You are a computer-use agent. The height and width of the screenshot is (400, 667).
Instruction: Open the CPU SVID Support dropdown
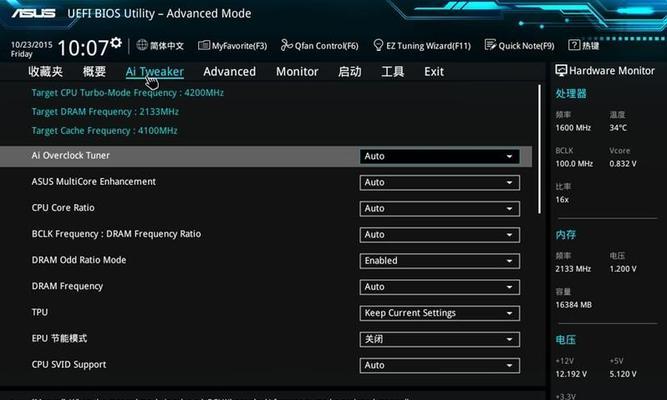439,366
